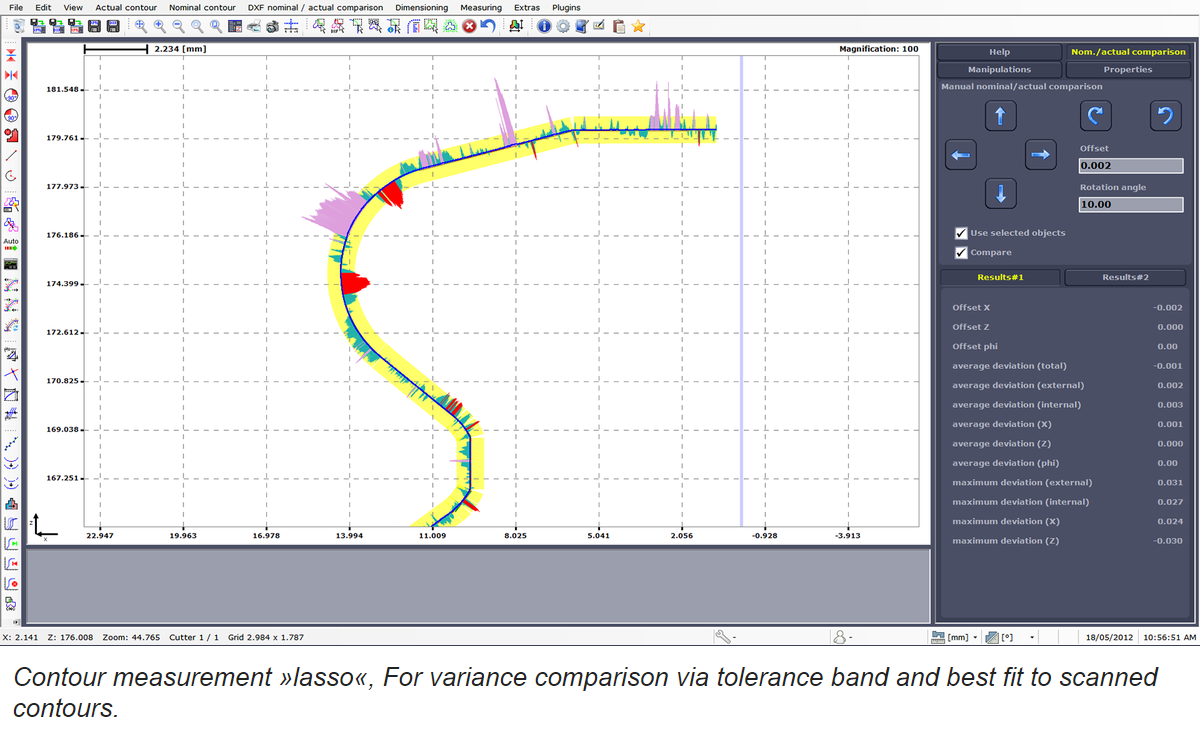This screenshot has height=730, width=1200.
Task: Switch to the Results#2 tab
Action: coord(1125,277)
